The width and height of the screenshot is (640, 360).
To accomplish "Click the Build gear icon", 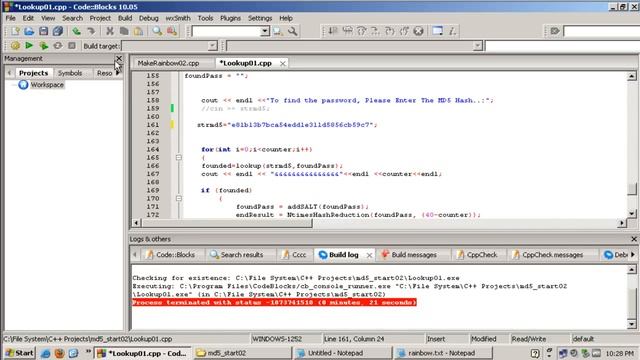I will tap(15, 46).
